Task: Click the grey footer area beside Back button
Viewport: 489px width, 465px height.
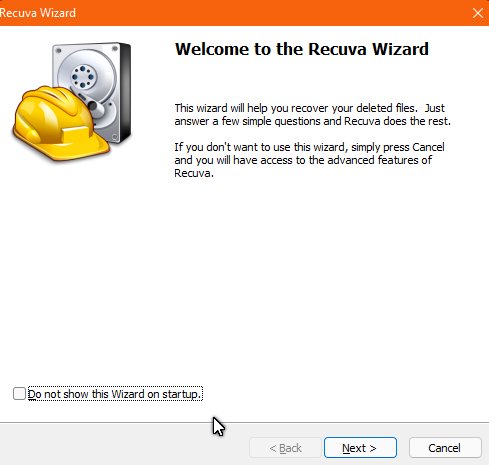Action: pos(123,445)
